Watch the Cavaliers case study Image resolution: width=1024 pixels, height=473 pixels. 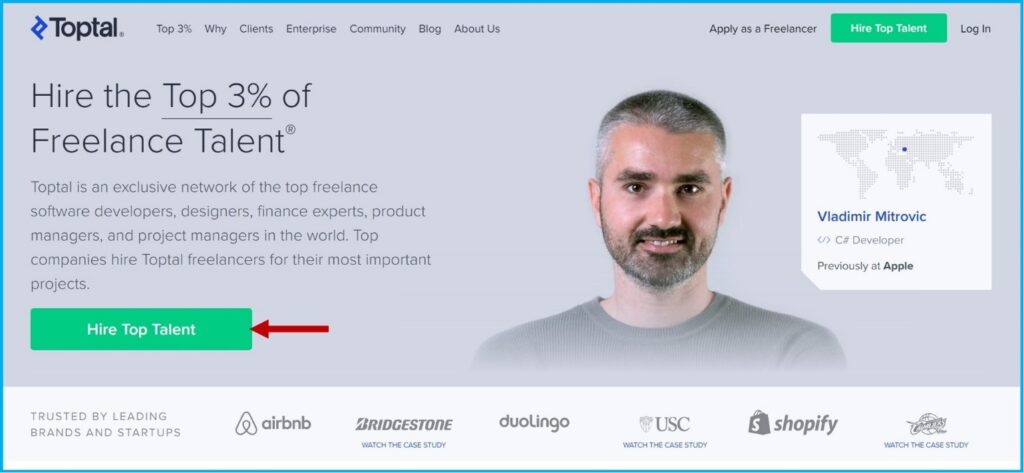click(926, 445)
